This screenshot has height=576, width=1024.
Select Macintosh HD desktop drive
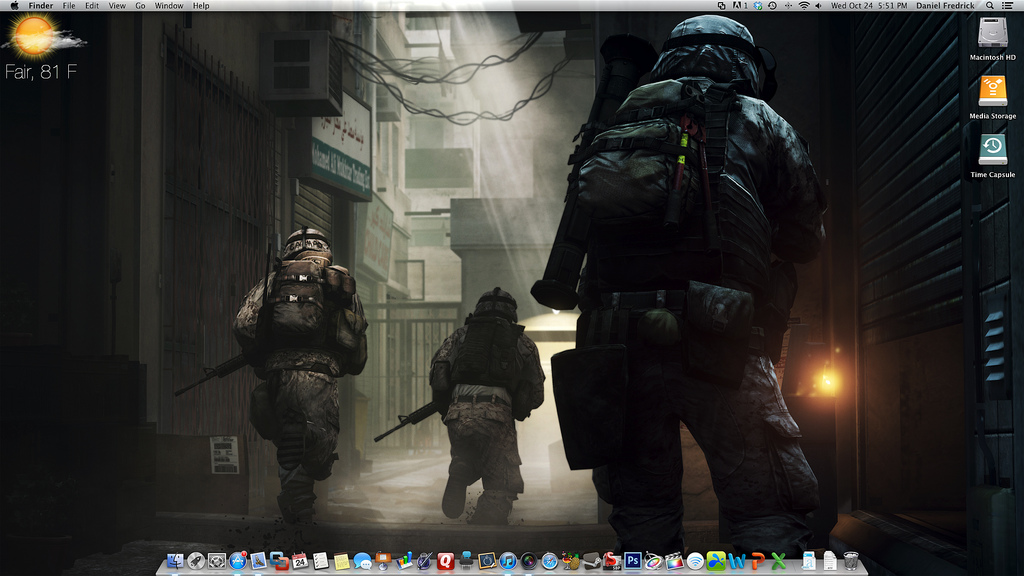point(993,39)
